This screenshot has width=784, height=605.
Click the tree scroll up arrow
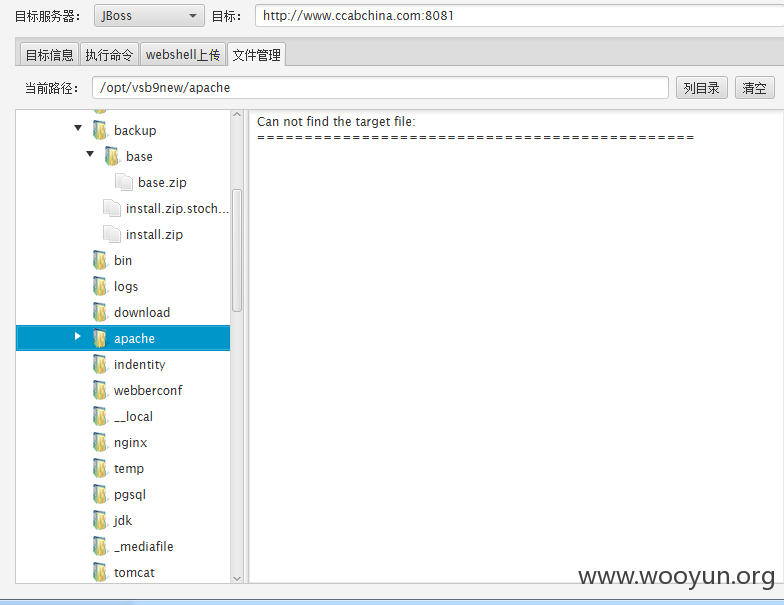pyautogui.click(x=237, y=114)
